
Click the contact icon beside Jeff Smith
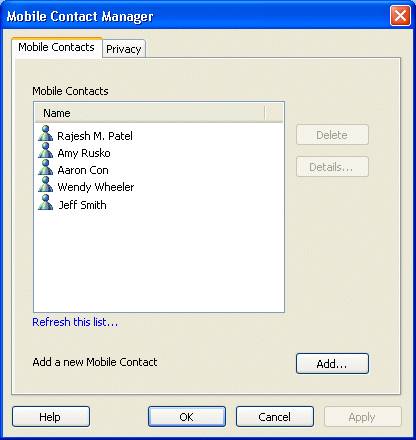45,203
